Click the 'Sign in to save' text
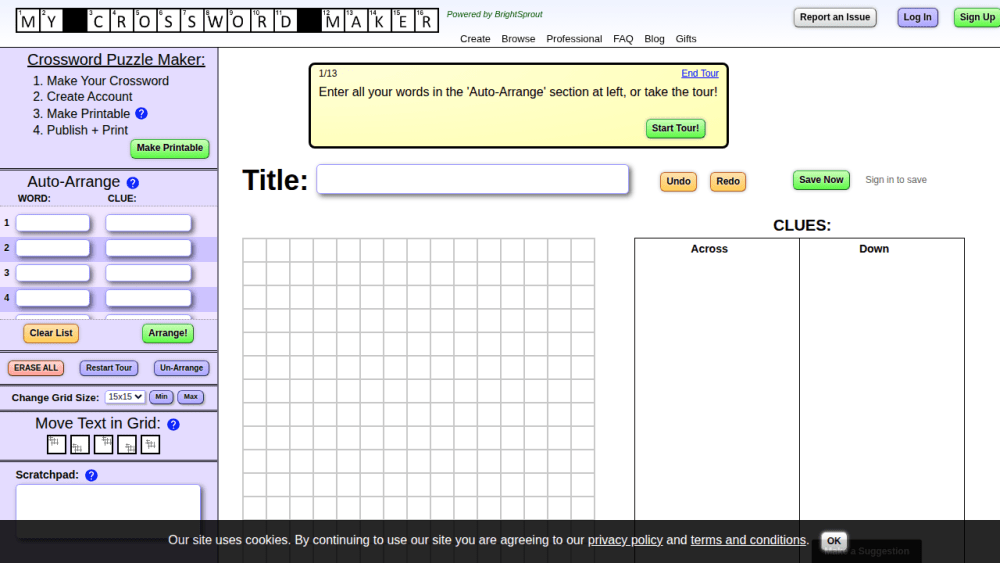The width and height of the screenshot is (1000, 563). tap(895, 180)
